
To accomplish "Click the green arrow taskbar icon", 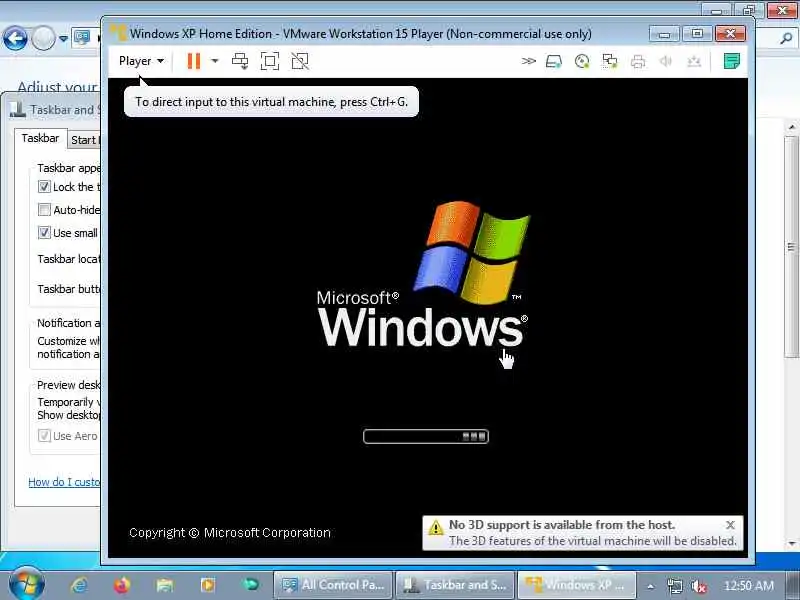I will pyautogui.click(x=251, y=584).
